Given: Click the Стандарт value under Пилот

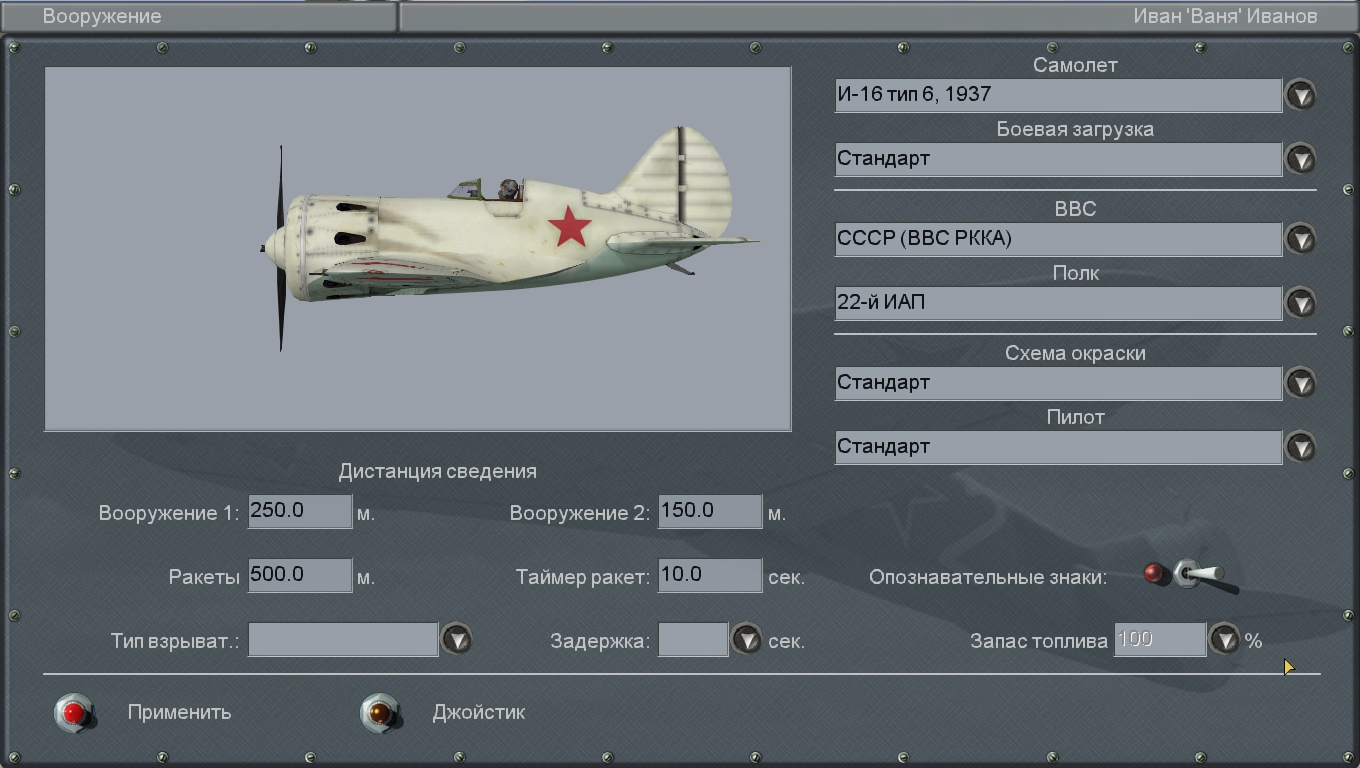Looking at the screenshot, I should pyautogui.click(x=1058, y=447).
